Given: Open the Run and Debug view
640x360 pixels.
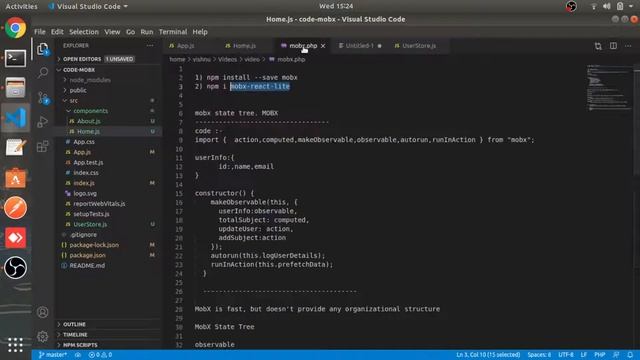Looking at the screenshot, I should coord(43,122).
